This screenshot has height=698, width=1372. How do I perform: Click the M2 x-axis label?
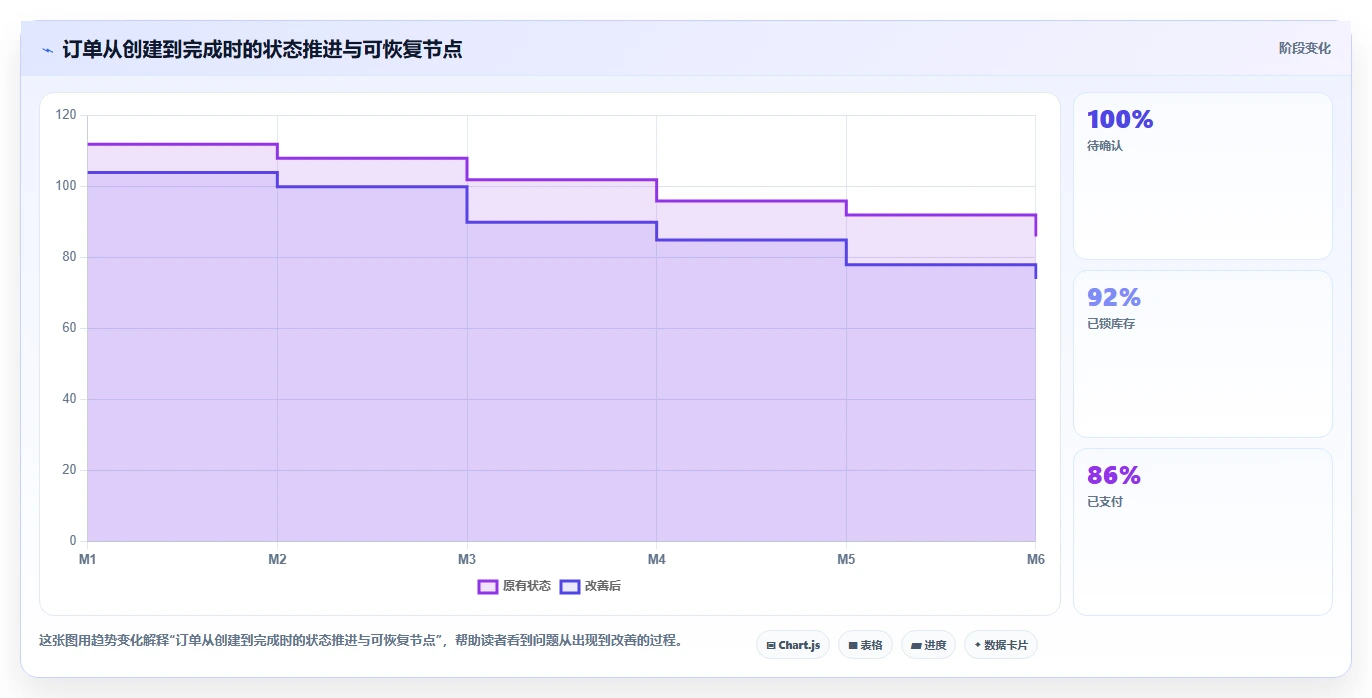coord(277,559)
